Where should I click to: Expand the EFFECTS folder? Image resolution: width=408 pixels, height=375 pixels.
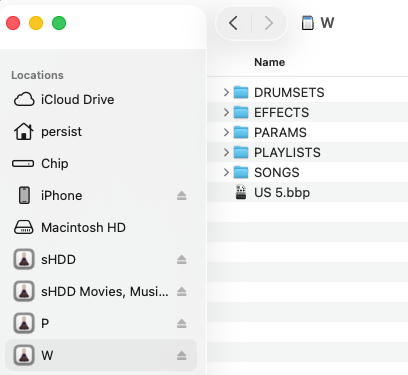click(226, 112)
